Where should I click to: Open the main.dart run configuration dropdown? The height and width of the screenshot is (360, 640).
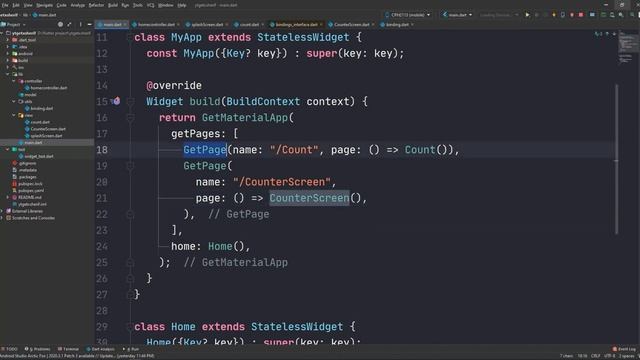tap(457, 15)
